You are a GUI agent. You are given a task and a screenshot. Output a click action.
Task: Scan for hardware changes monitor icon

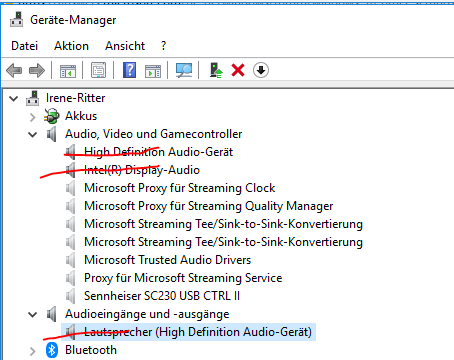(x=184, y=70)
